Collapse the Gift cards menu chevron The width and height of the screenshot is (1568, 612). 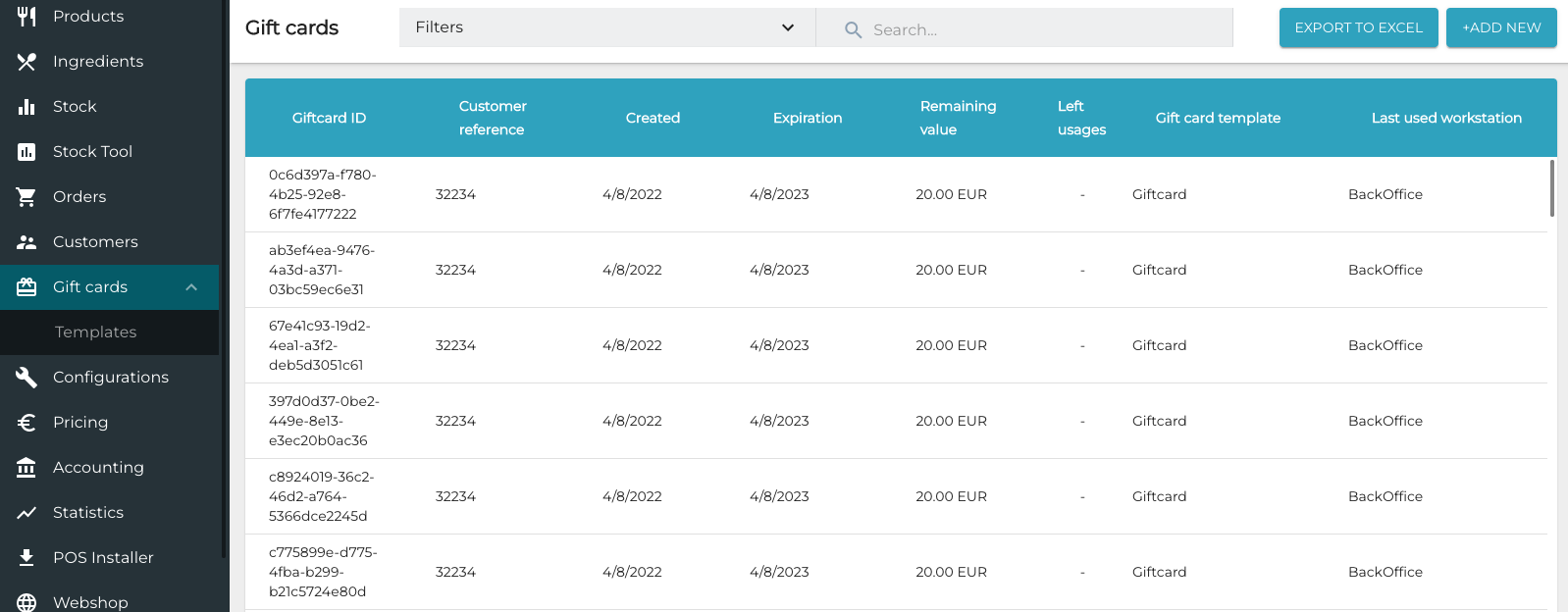pyautogui.click(x=191, y=286)
